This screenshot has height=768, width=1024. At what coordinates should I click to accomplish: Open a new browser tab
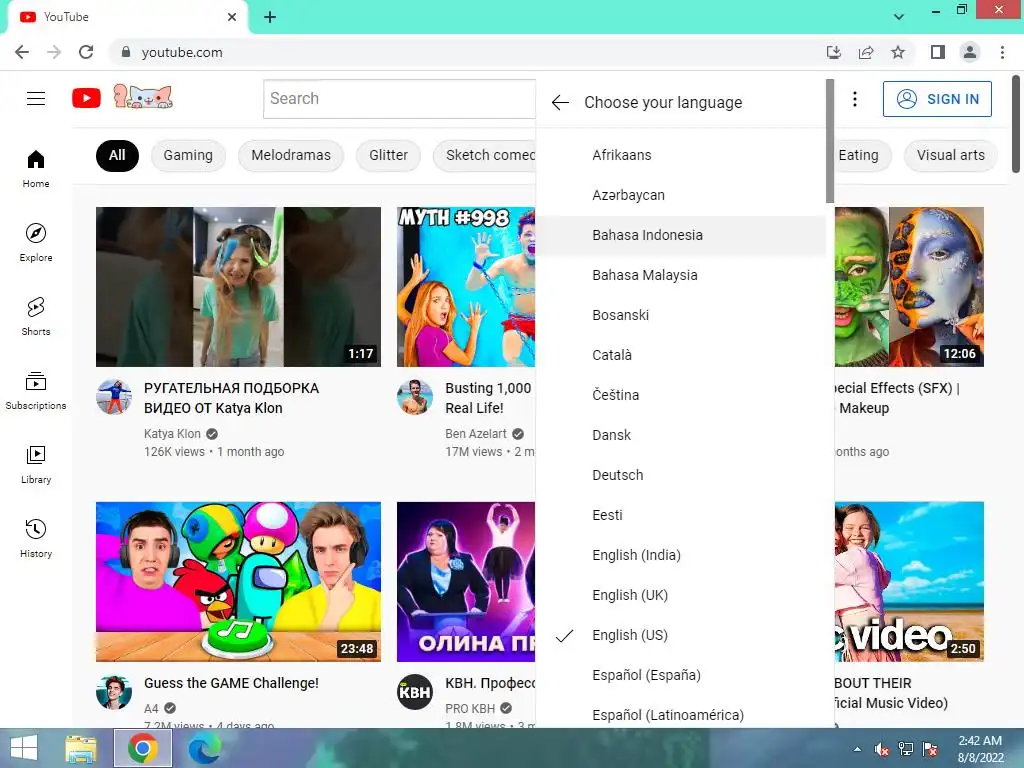coord(270,17)
